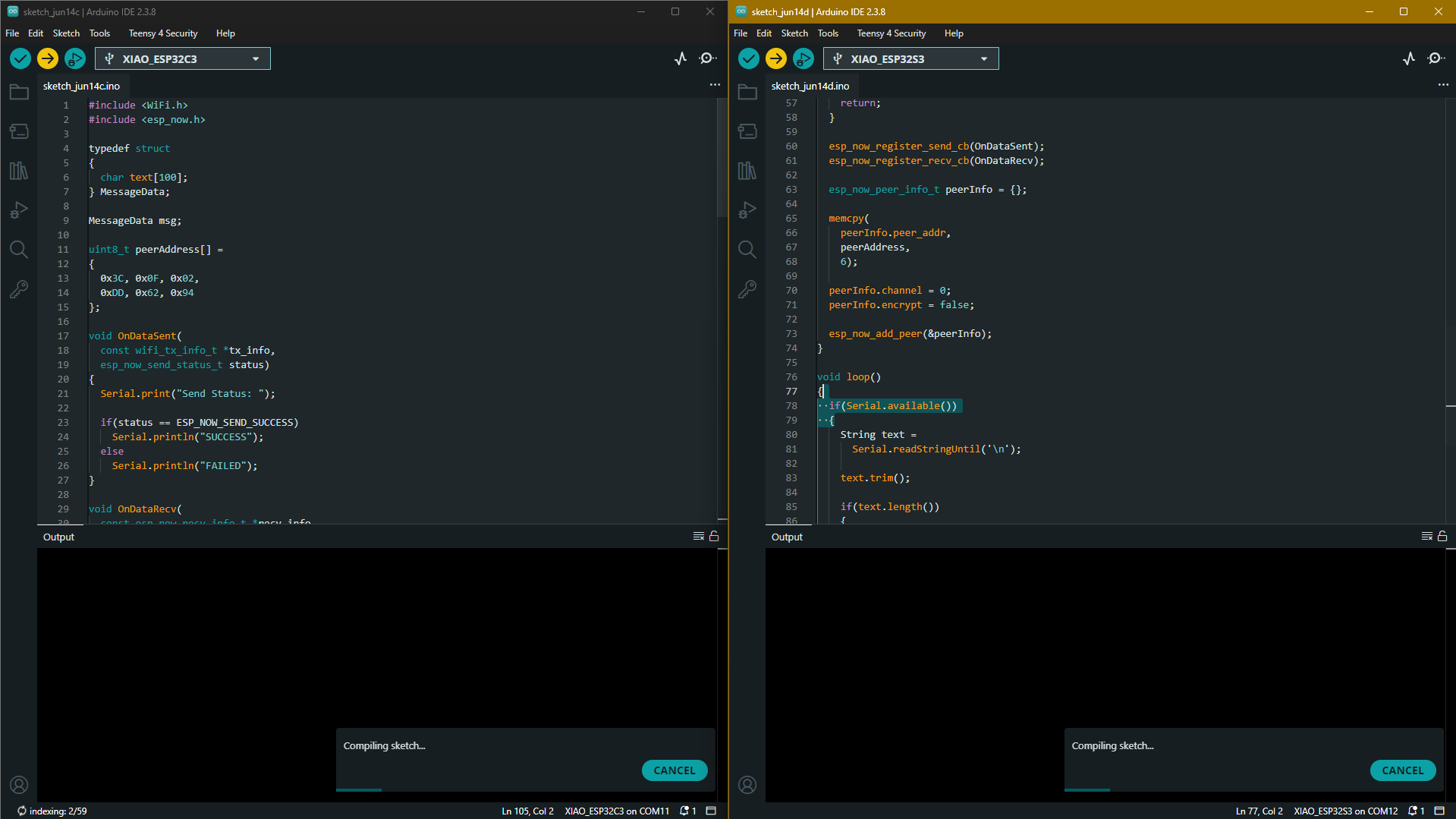The width and height of the screenshot is (1456, 819).
Task: Select sketch_jun14c.ino editor tab
Action: click(81, 86)
